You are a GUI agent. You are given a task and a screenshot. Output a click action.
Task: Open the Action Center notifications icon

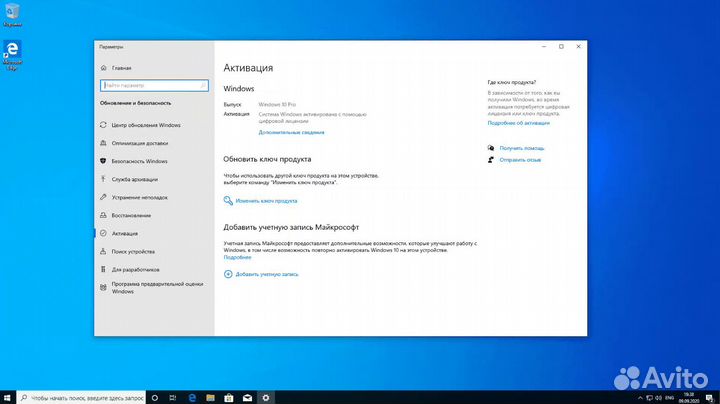point(709,398)
